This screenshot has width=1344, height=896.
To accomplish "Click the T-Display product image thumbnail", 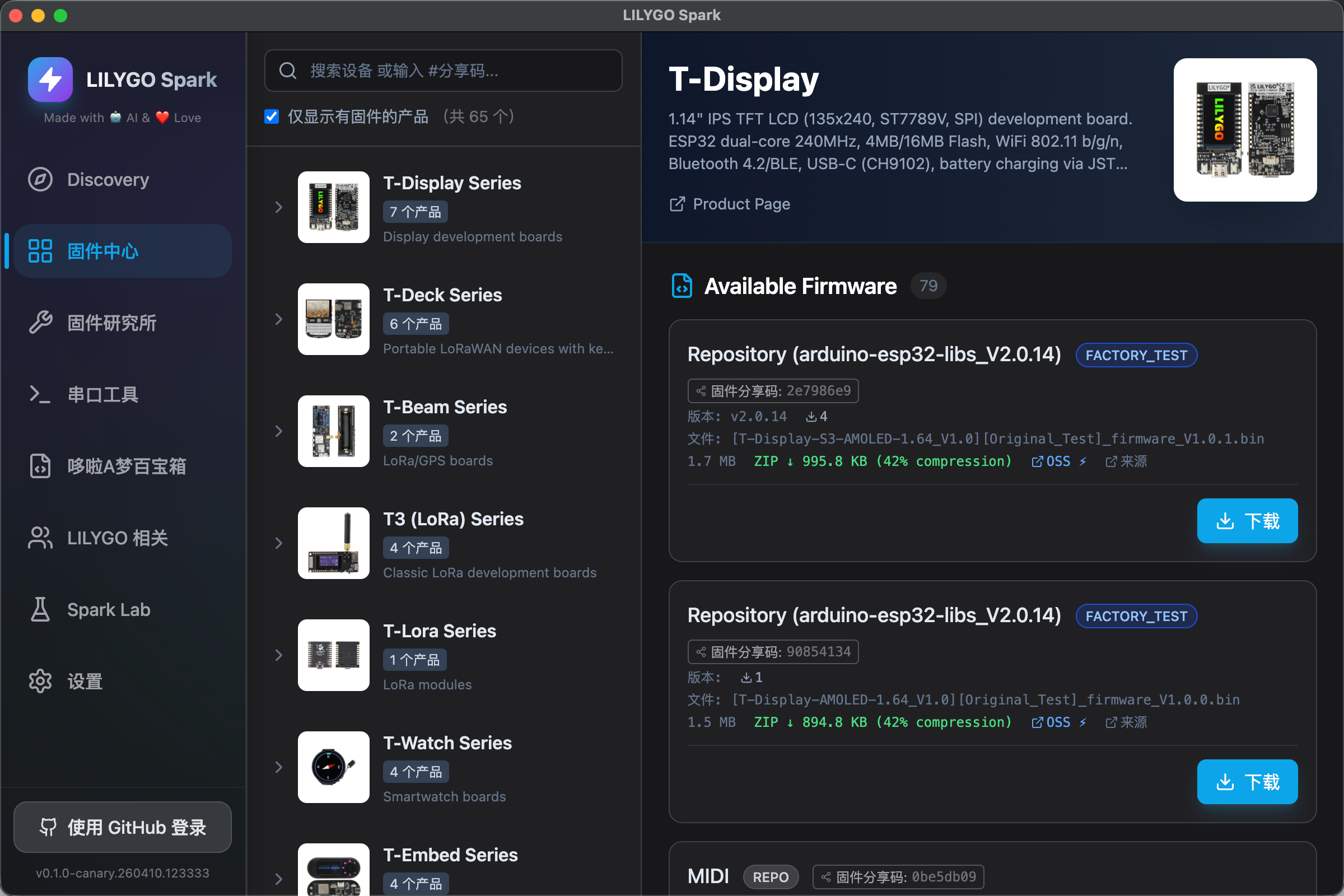I will pyautogui.click(x=1245, y=130).
